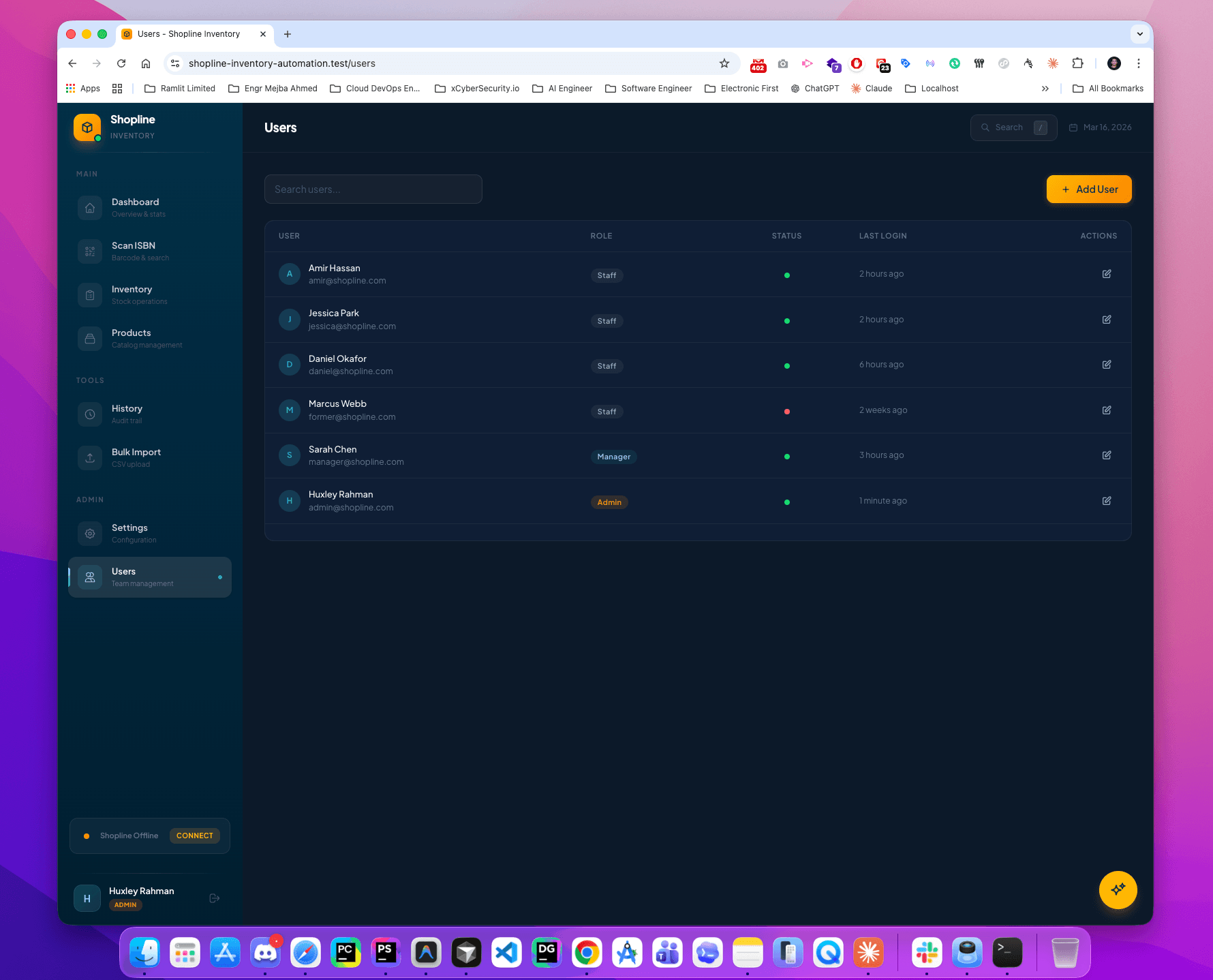Click the Bulk Import CSV upload icon
Image resolution: width=1213 pixels, height=980 pixels.
click(x=89, y=457)
